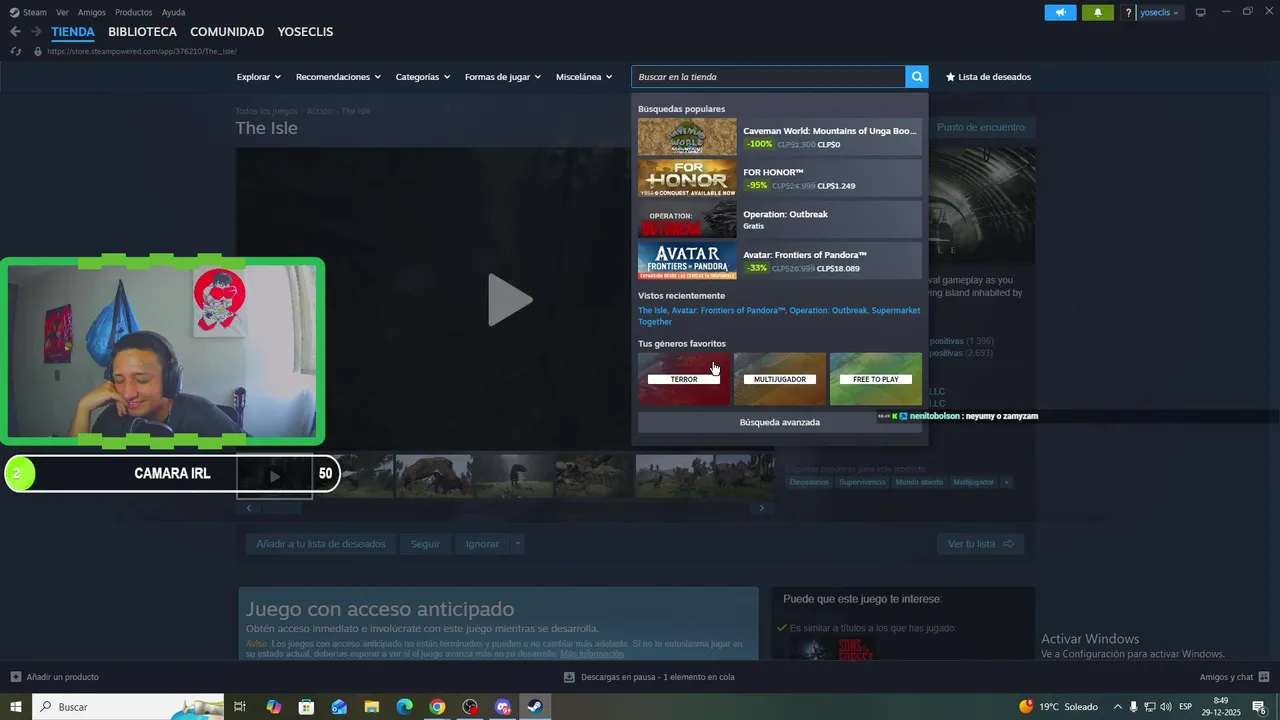The image size is (1280, 720).
Task: Open Amigos y chat panel
Action: coord(1234,677)
